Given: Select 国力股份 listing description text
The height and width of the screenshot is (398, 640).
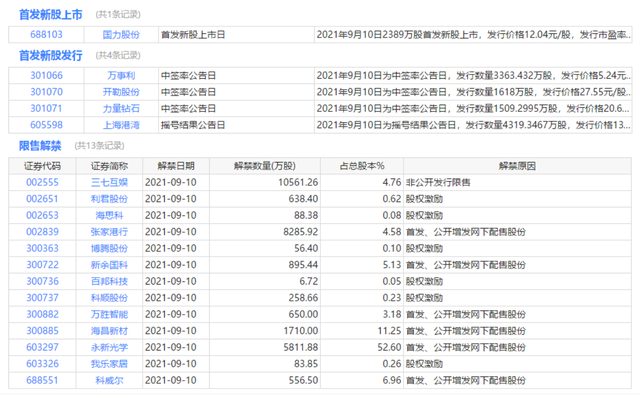Looking at the screenshot, I should click(473, 35).
